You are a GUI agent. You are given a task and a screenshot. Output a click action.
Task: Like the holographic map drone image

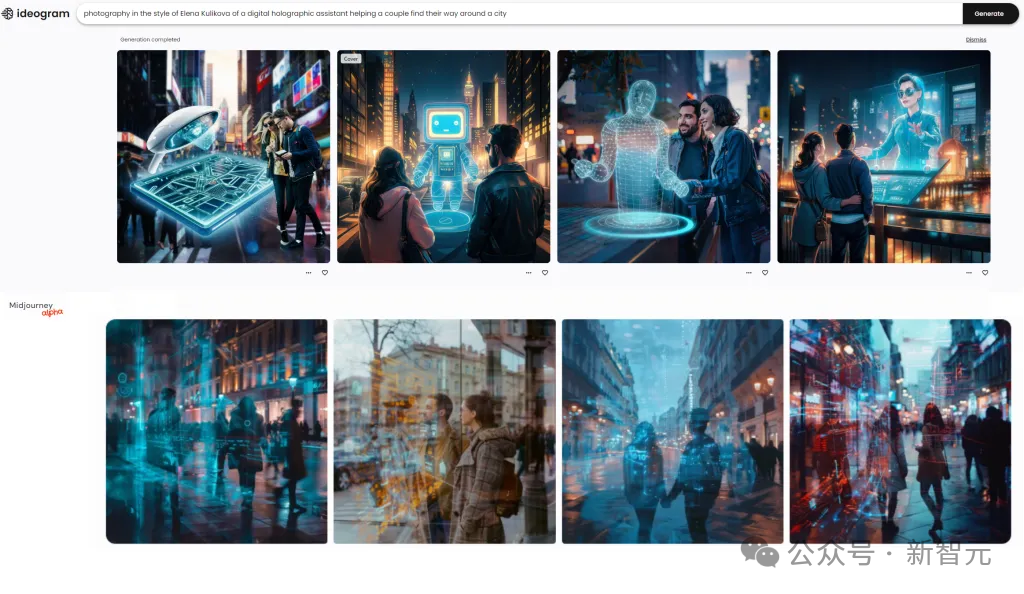pyautogui.click(x=325, y=272)
